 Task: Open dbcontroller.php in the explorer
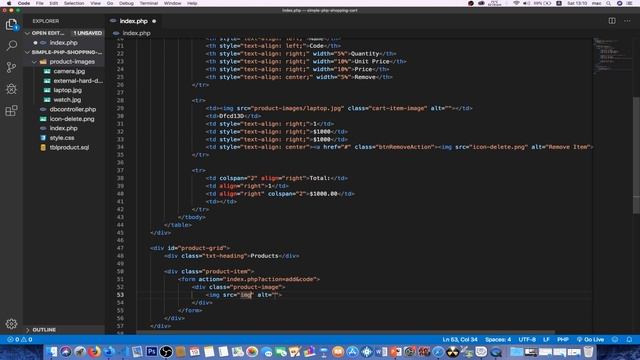click(73, 109)
